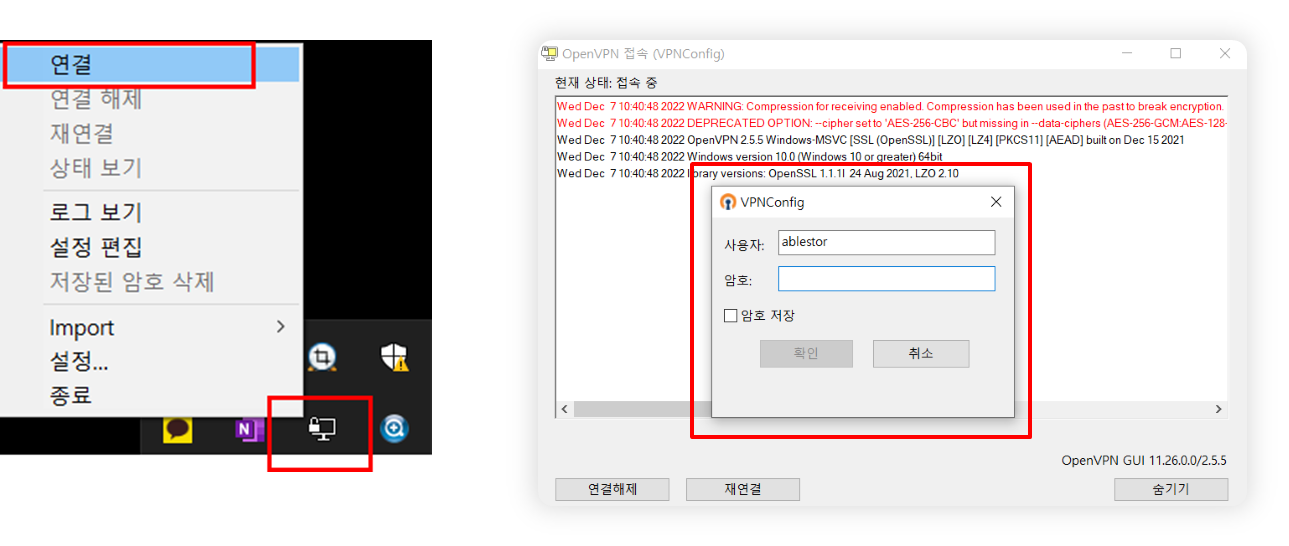The height and width of the screenshot is (546, 1289).
Task: Focus the 암호 password field
Action: [x=886, y=278]
